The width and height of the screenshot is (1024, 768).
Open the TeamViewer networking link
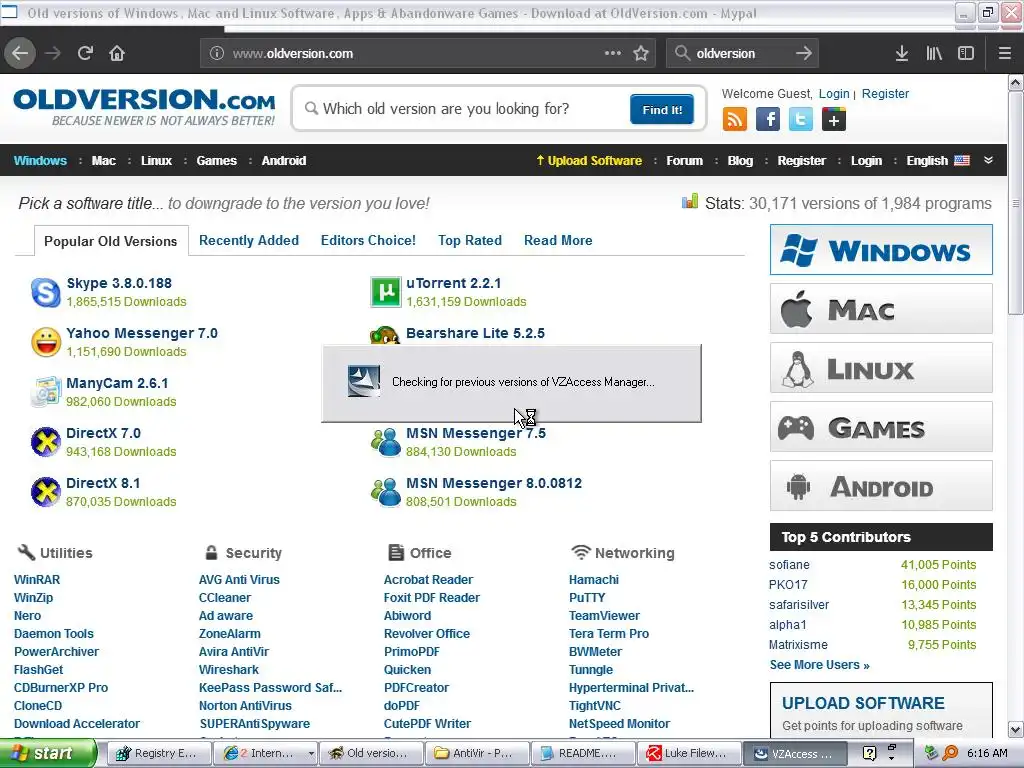tap(604, 615)
